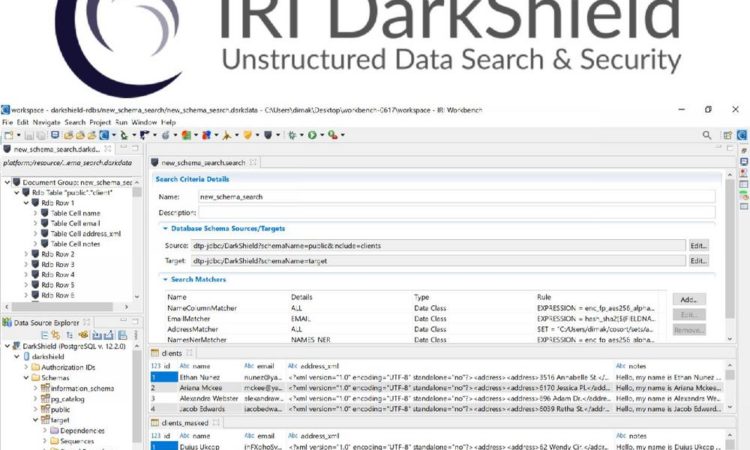Collapse Rdb Row 1 tree node
The height and width of the screenshot is (450, 750).
26,203
